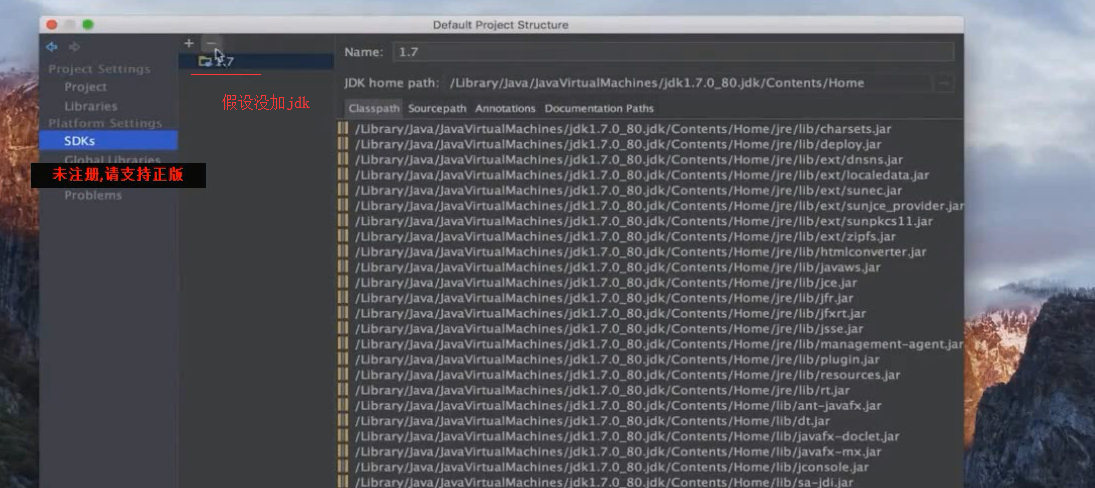Add a new SDK with plus button

click(189, 43)
